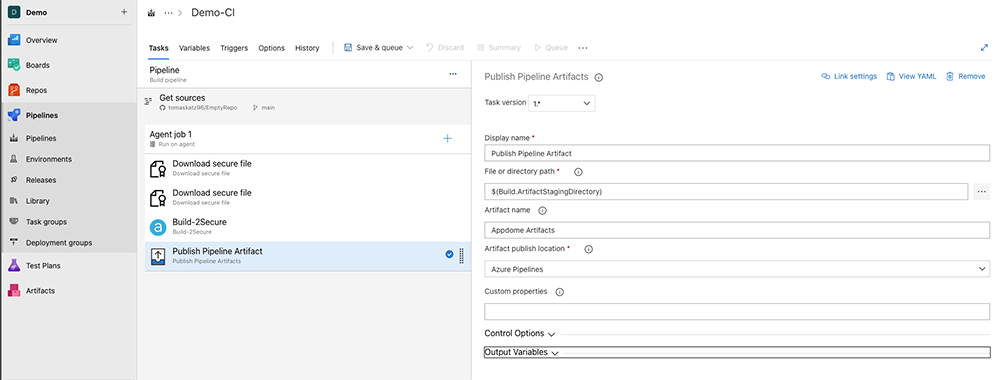The height and width of the screenshot is (380, 1000).
Task: Click the Display name input field
Action: point(737,153)
